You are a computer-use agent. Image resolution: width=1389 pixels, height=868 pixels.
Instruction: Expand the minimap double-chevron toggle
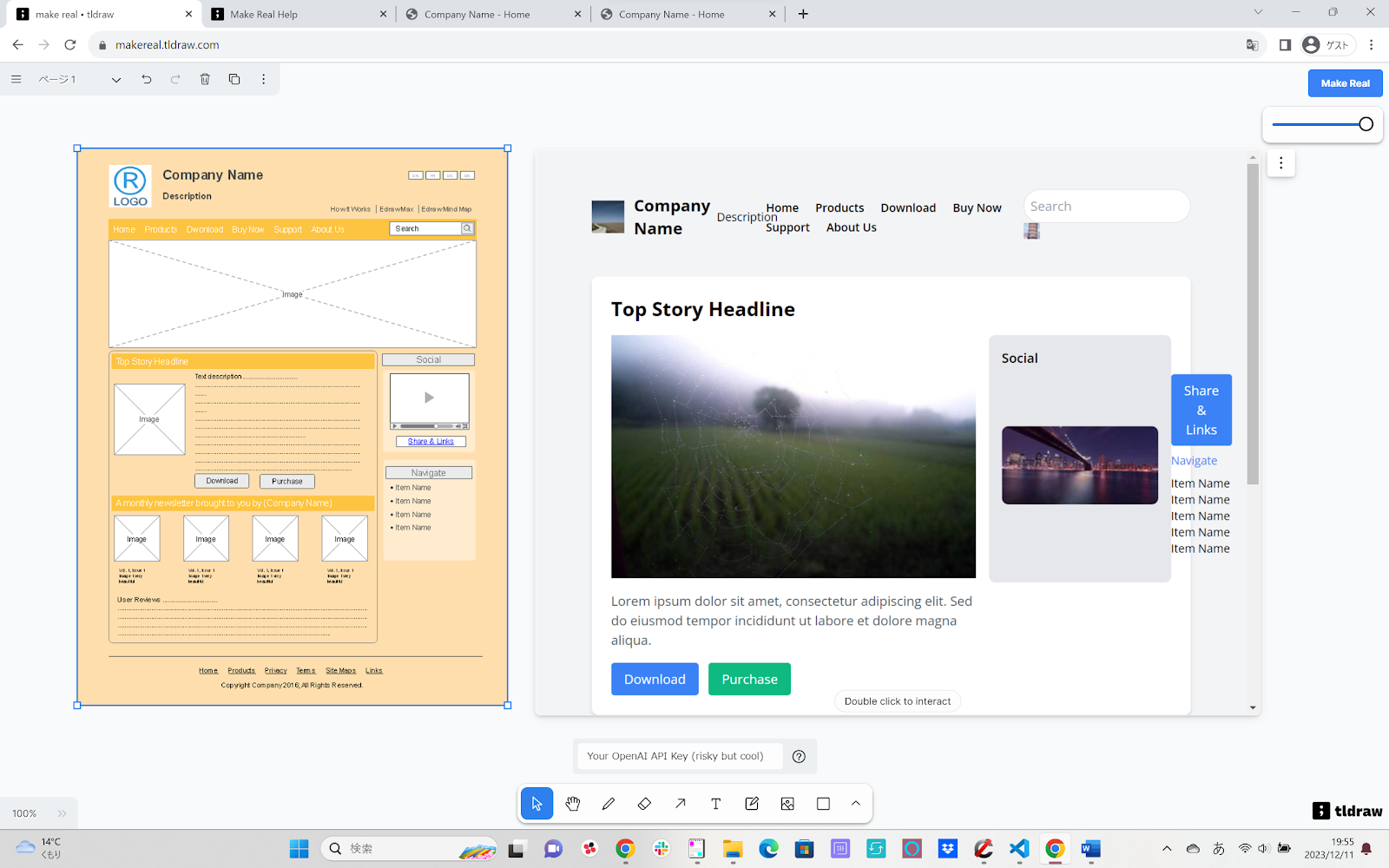click(x=62, y=813)
